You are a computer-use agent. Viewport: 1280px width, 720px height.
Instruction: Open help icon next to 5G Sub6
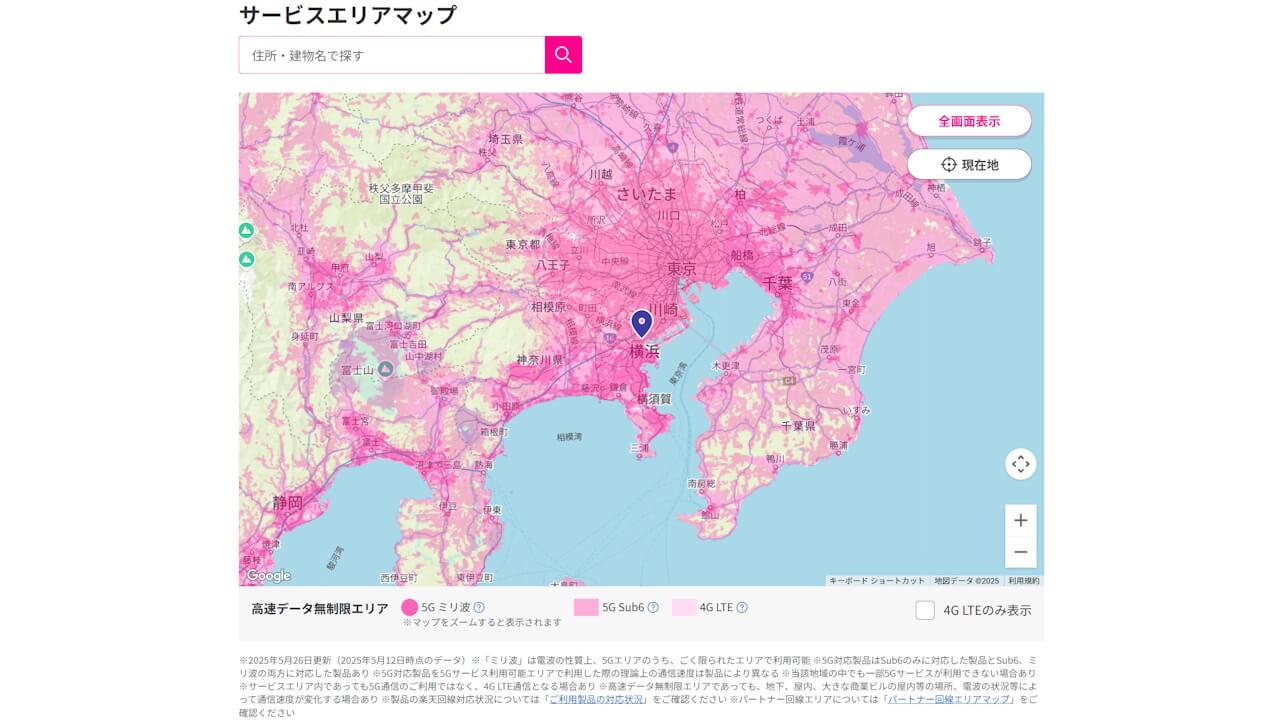653,607
